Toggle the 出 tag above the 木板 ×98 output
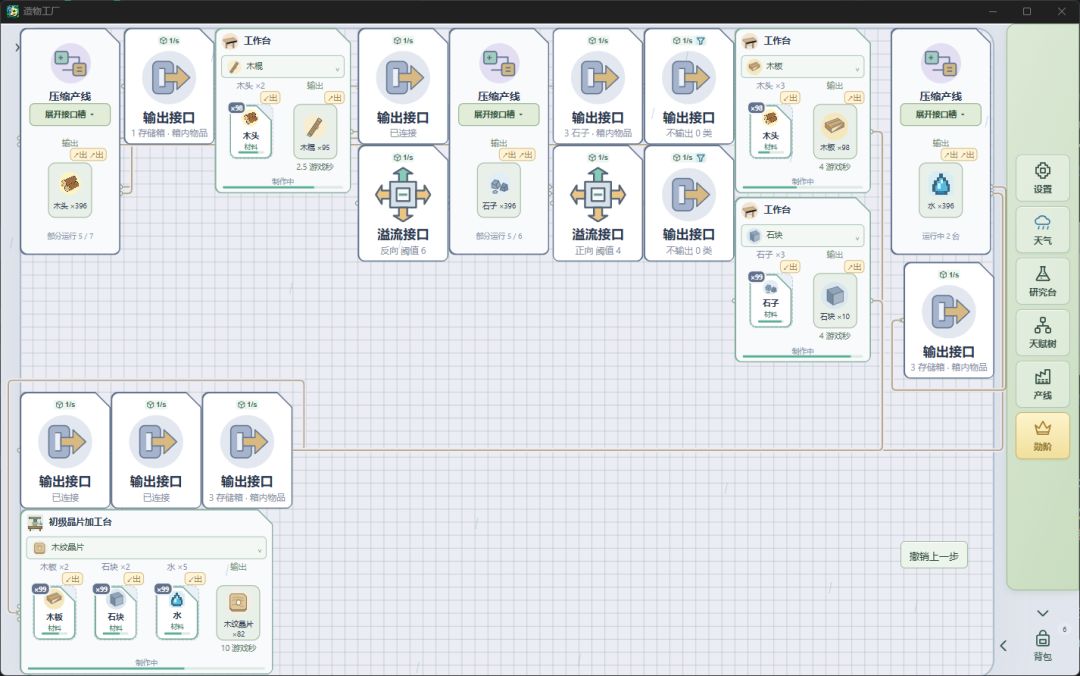Screen dimensions: 1080x676 coord(854,98)
